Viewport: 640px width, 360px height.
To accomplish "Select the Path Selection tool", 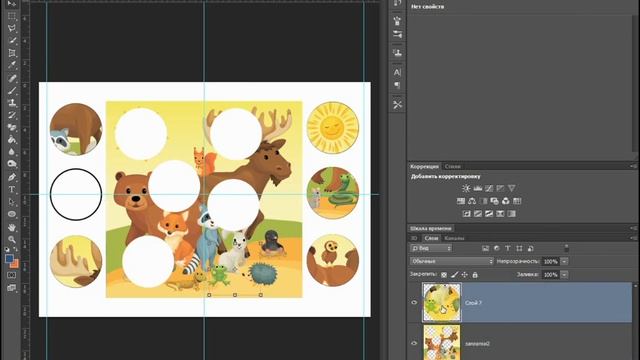I will click(x=12, y=202).
